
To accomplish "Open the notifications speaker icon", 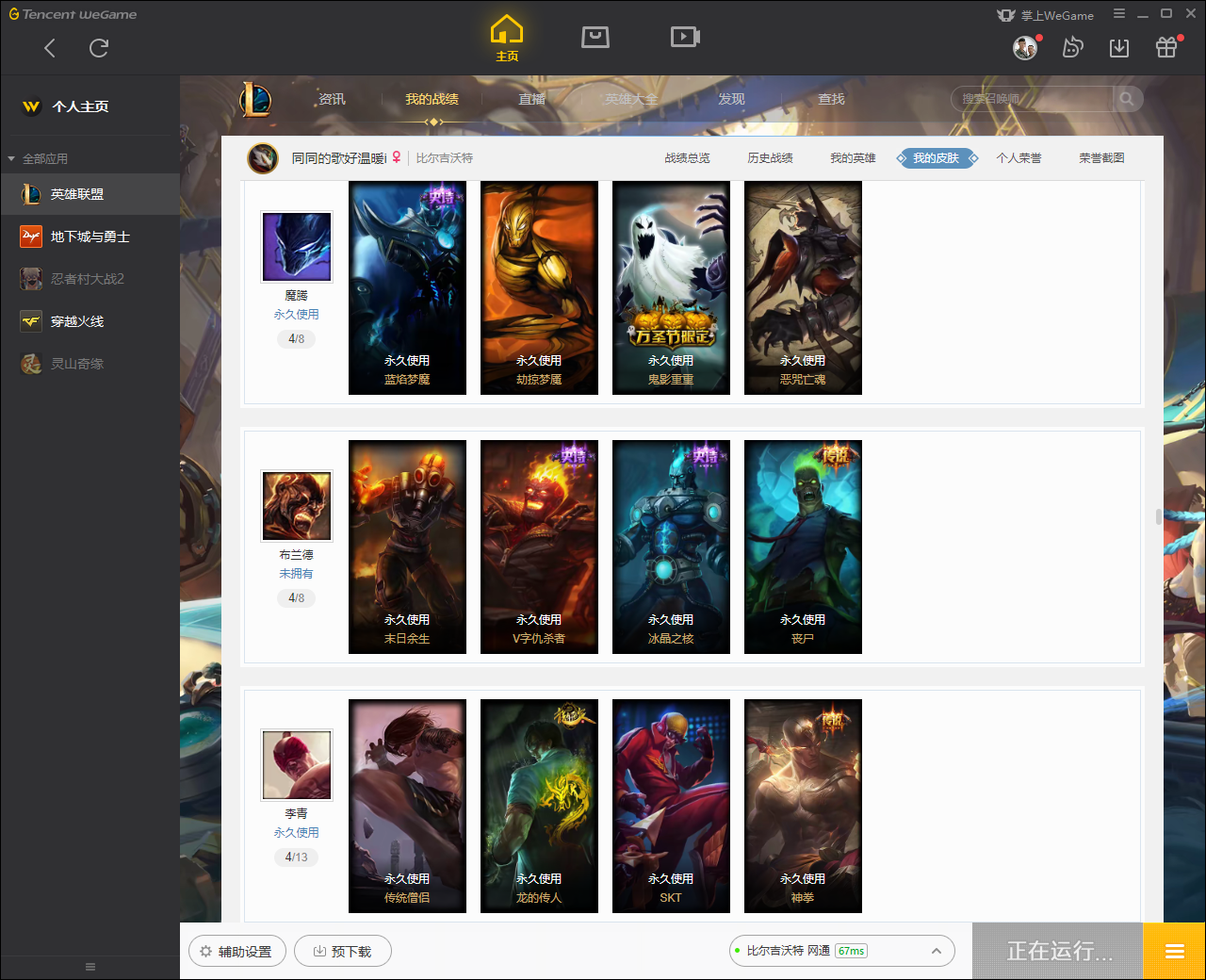I will (1072, 47).
